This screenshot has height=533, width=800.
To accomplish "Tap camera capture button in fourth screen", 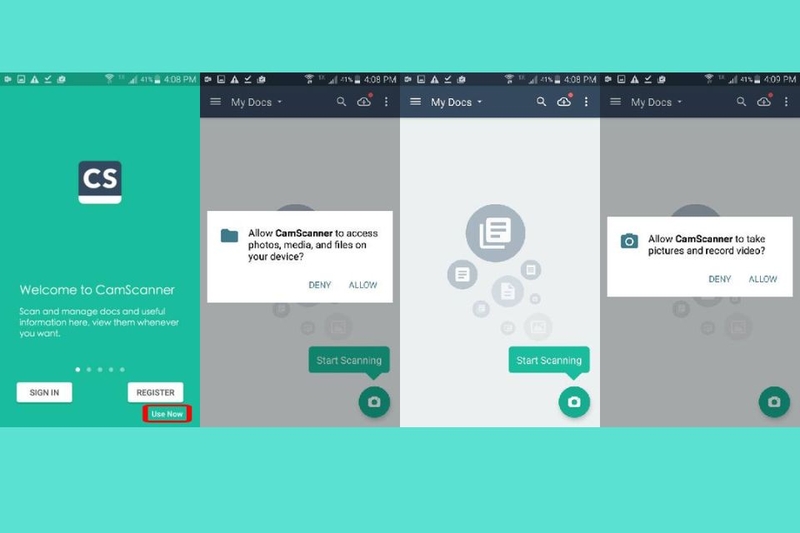I will pyautogui.click(x=774, y=402).
